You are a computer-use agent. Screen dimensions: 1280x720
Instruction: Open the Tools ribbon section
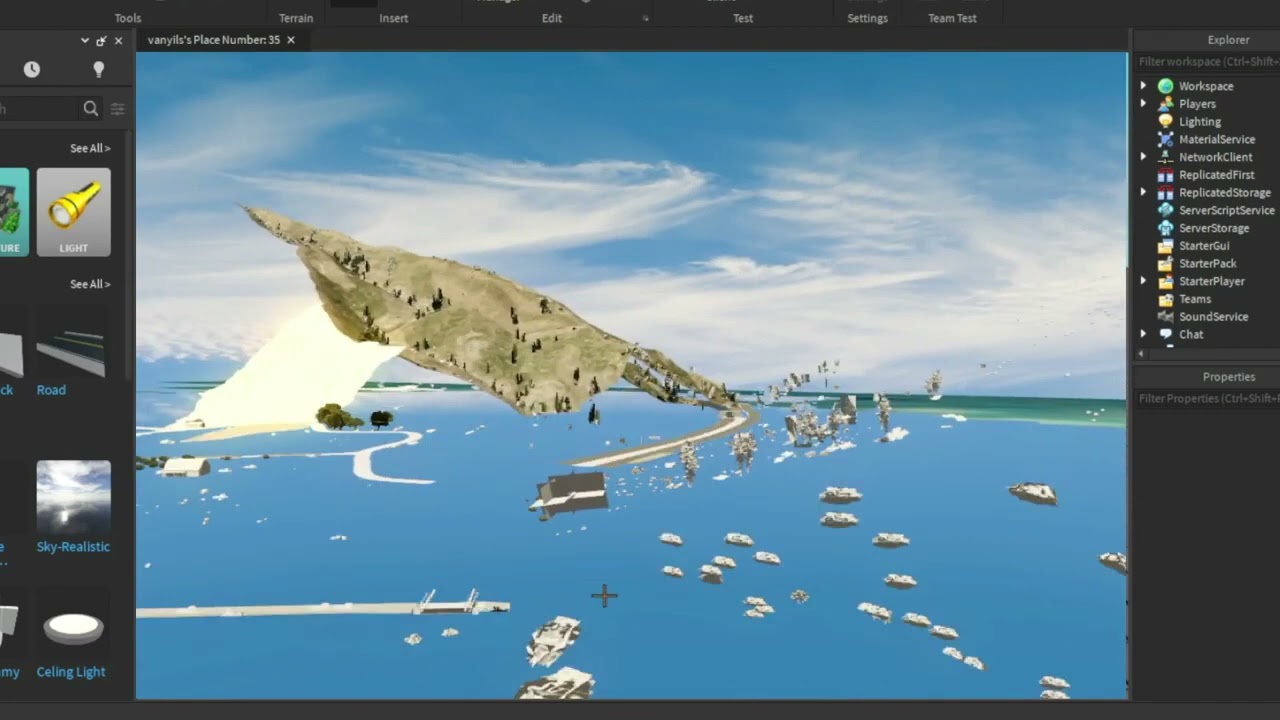(128, 18)
